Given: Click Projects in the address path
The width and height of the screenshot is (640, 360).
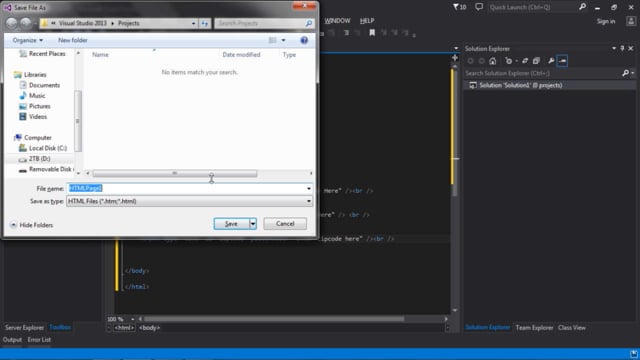Looking at the screenshot, I should click(129, 23).
